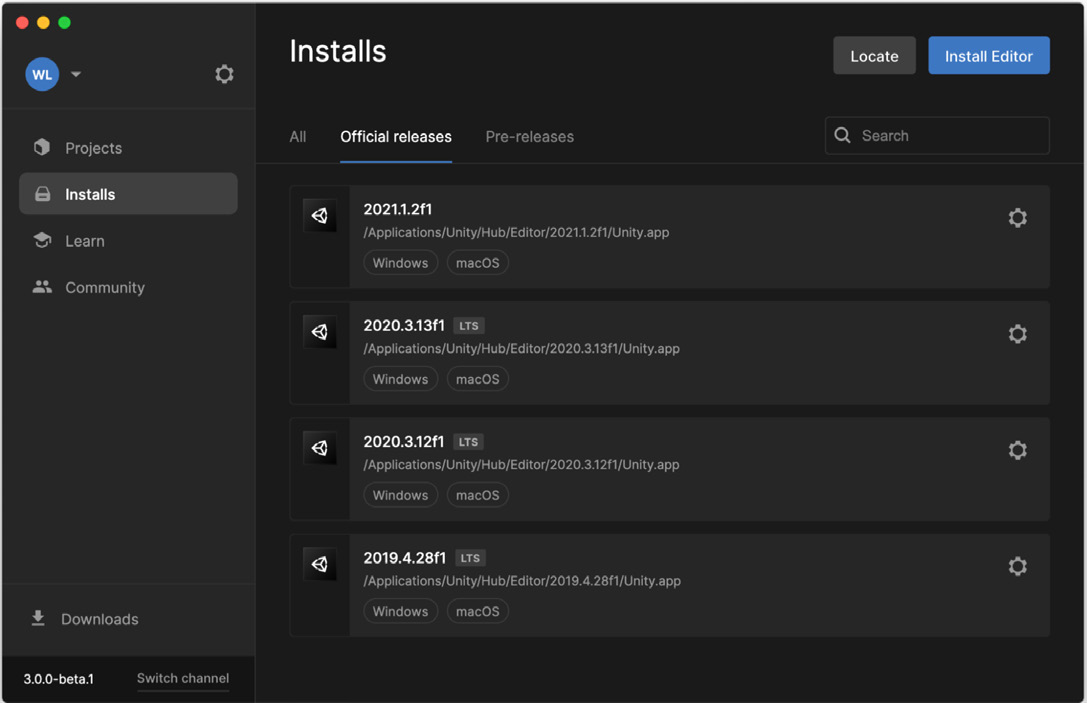
Task: Switch to the Pre-releases tab
Action: pos(530,137)
